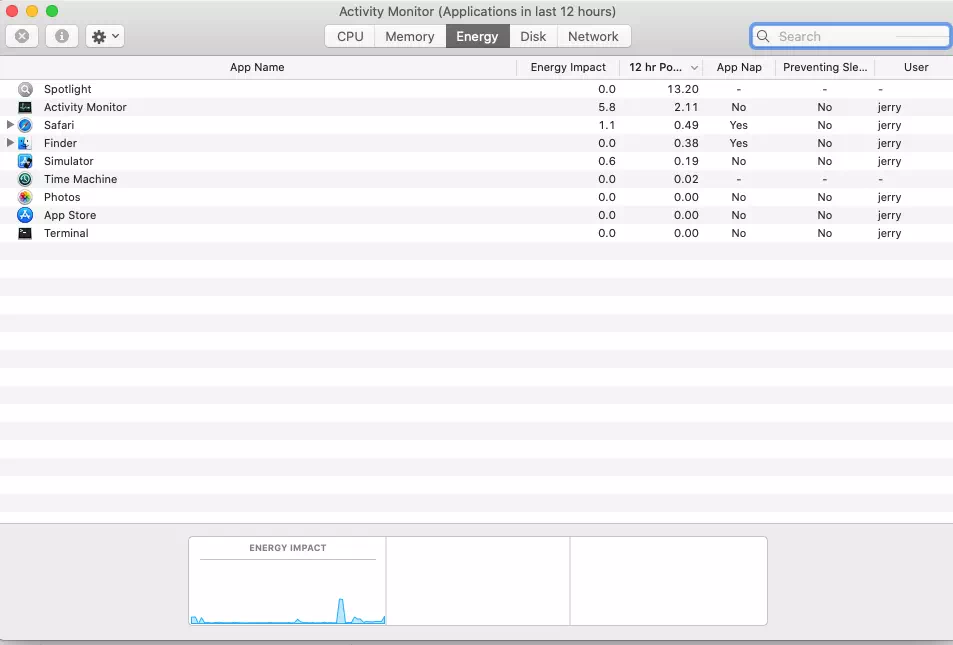Switch to the Memory tab
The width and height of the screenshot is (953, 645).
pos(410,36)
